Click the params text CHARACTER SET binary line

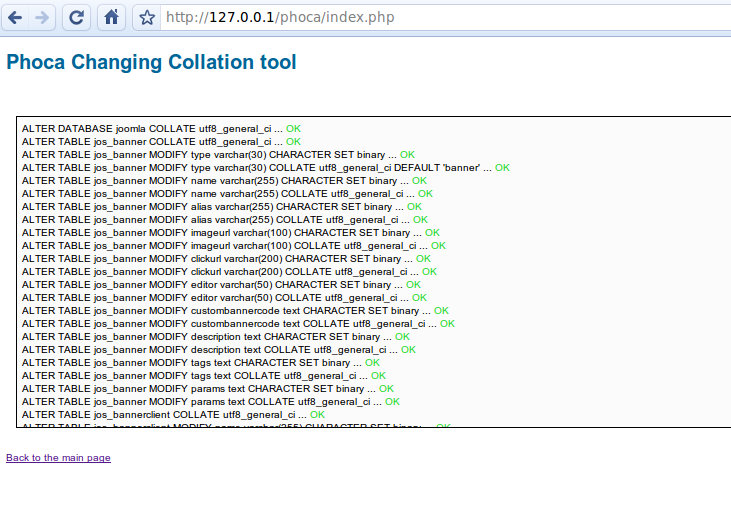pos(207,389)
